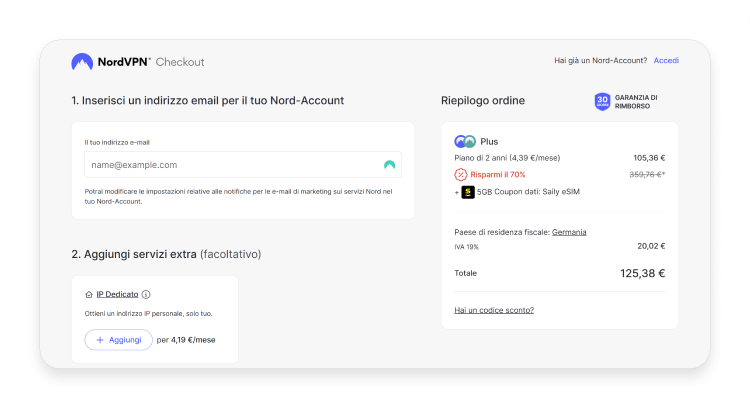Change tax residence country Germania

click(569, 232)
